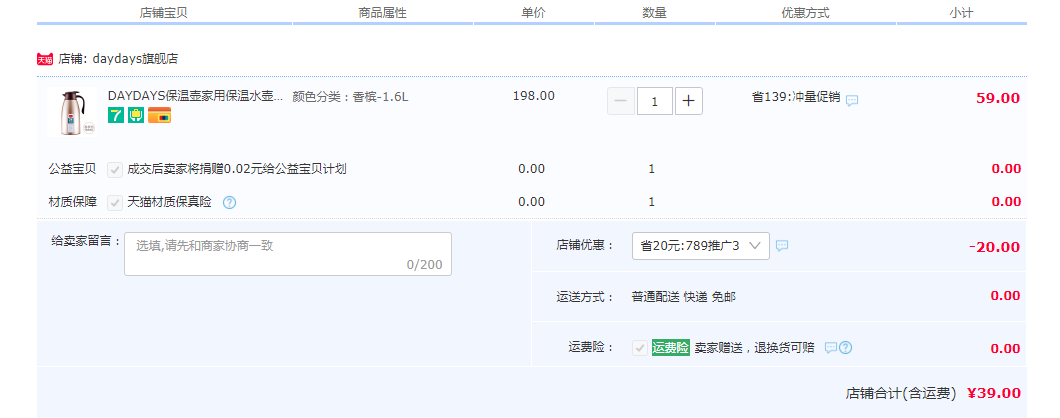The height and width of the screenshot is (418, 1060).
Task: Click the Tmall logo icon beside store name
Action: 45,59
